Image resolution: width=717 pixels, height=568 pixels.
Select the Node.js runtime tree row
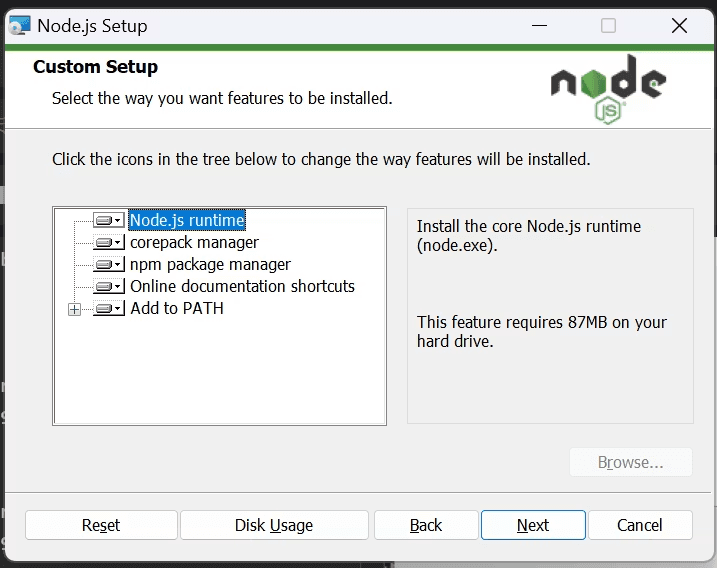(187, 220)
